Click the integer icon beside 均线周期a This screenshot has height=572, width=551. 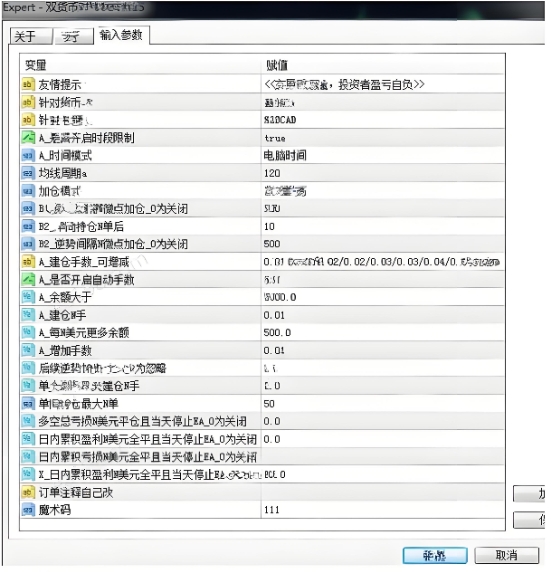pyautogui.click(x=28, y=174)
